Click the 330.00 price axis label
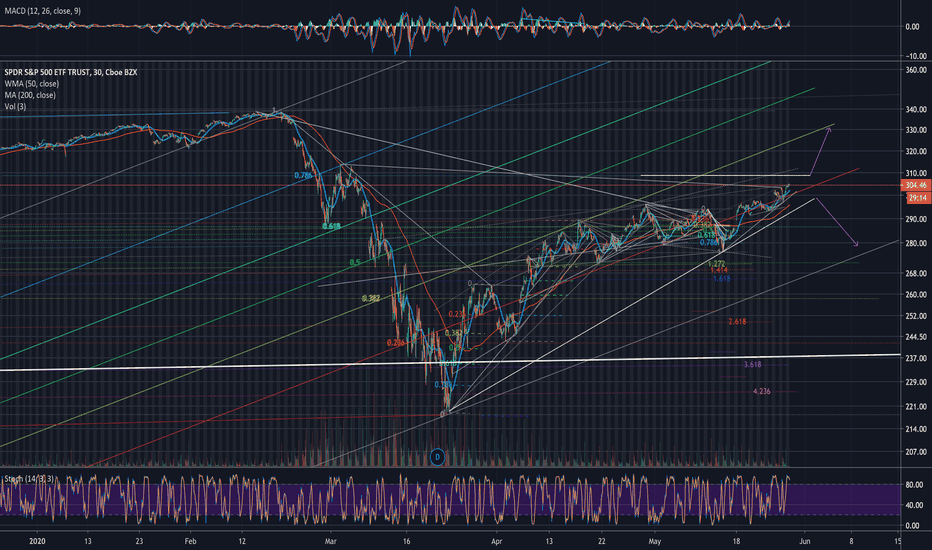 (916, 130)
